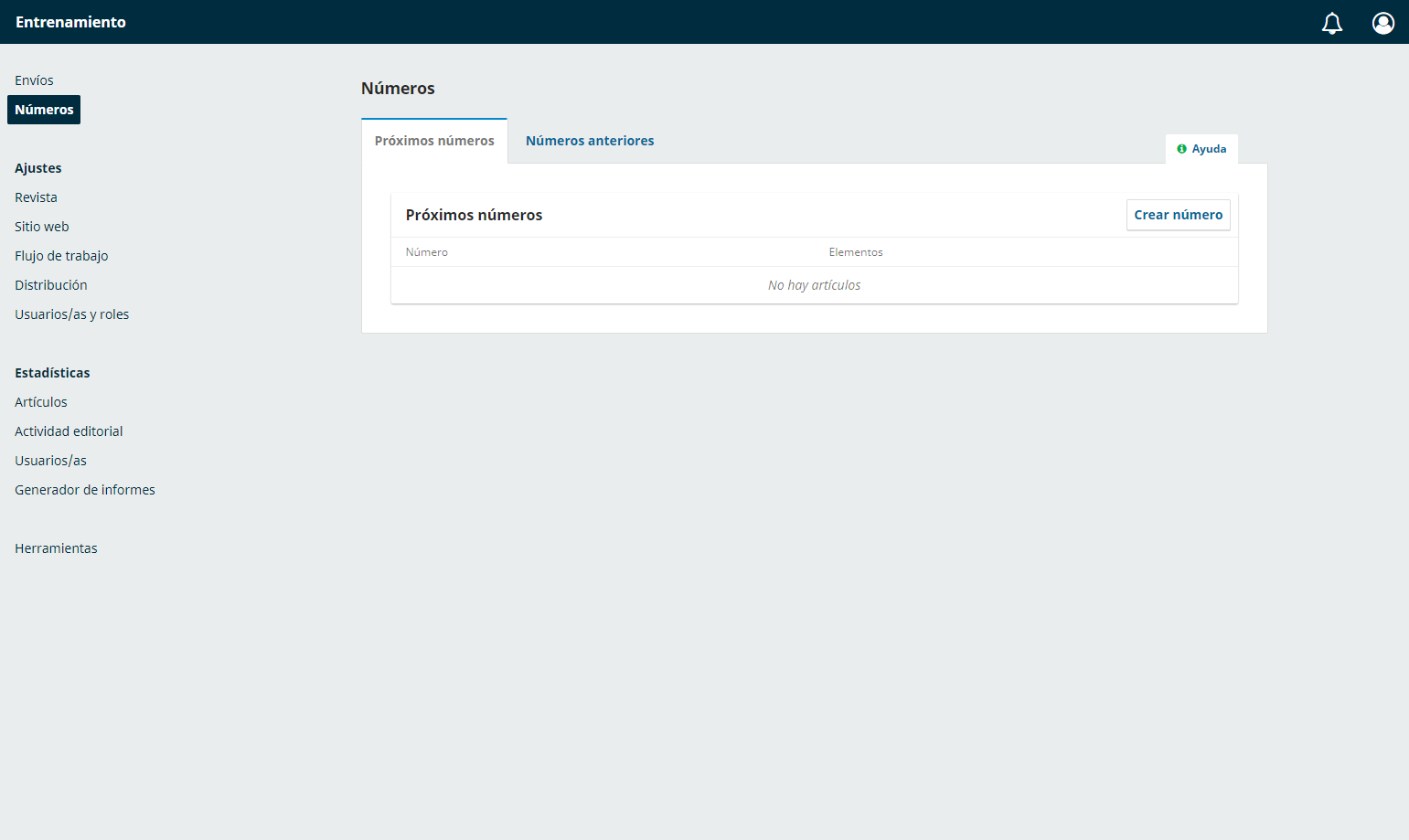Open the user profile icon
The width and height of the screenshot is (1409, 840).
point(1383,23)
